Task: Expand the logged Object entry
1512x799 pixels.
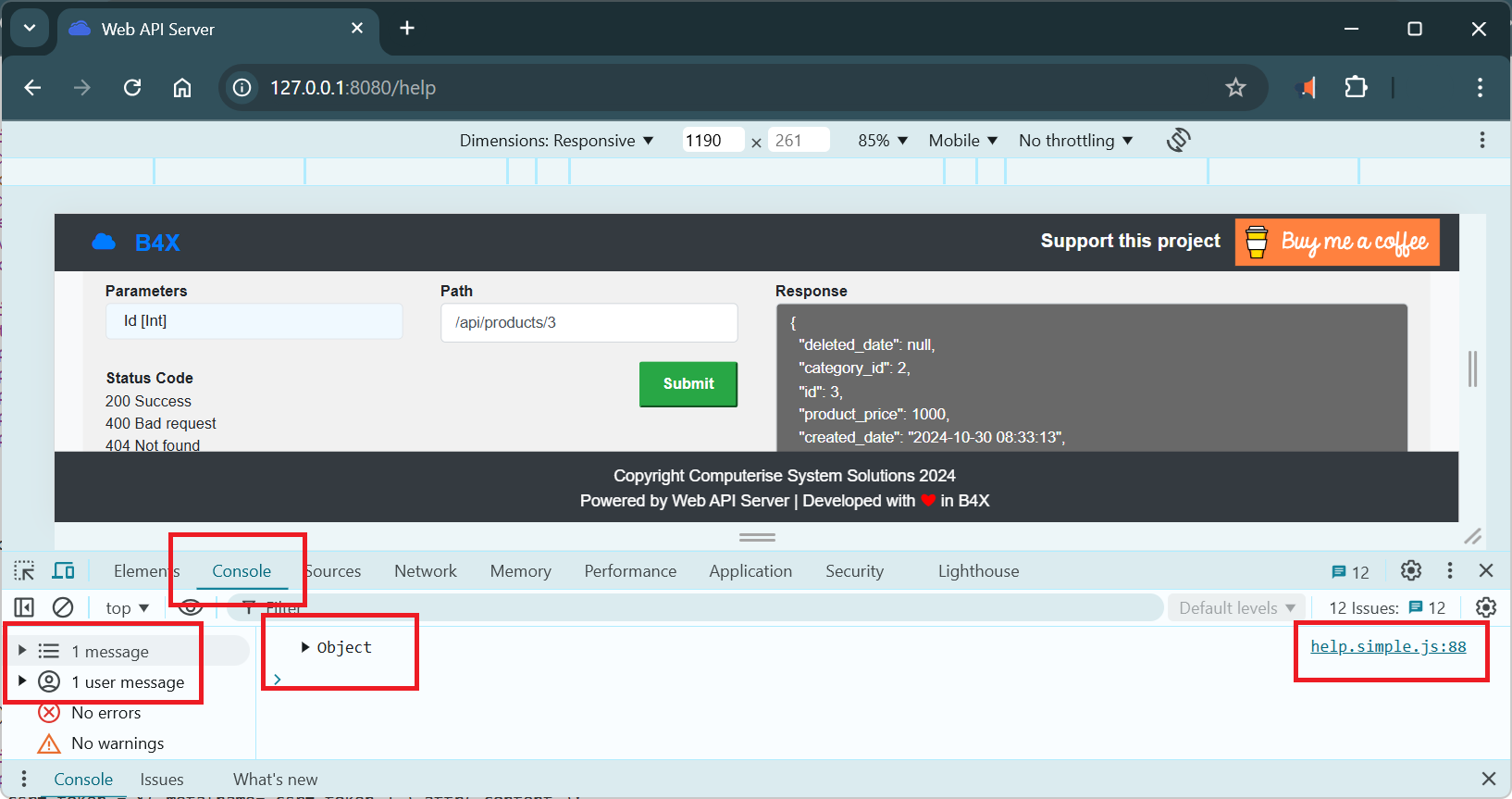Action: point(305,647)
